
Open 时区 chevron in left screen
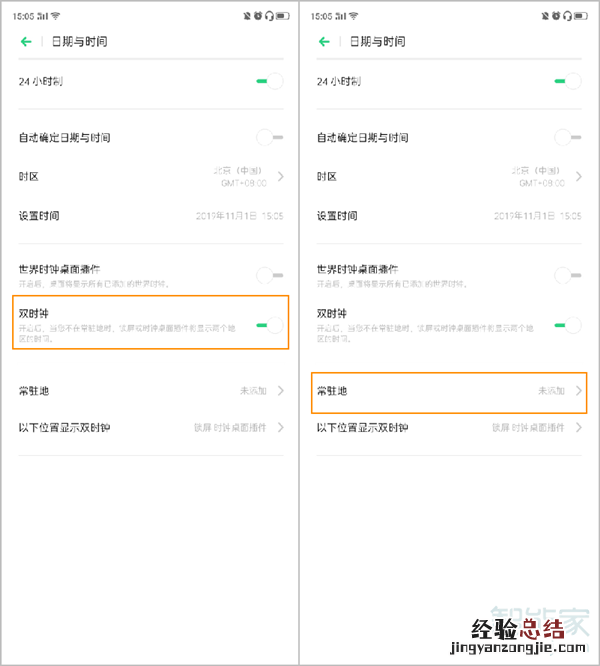tap(280, 176)
